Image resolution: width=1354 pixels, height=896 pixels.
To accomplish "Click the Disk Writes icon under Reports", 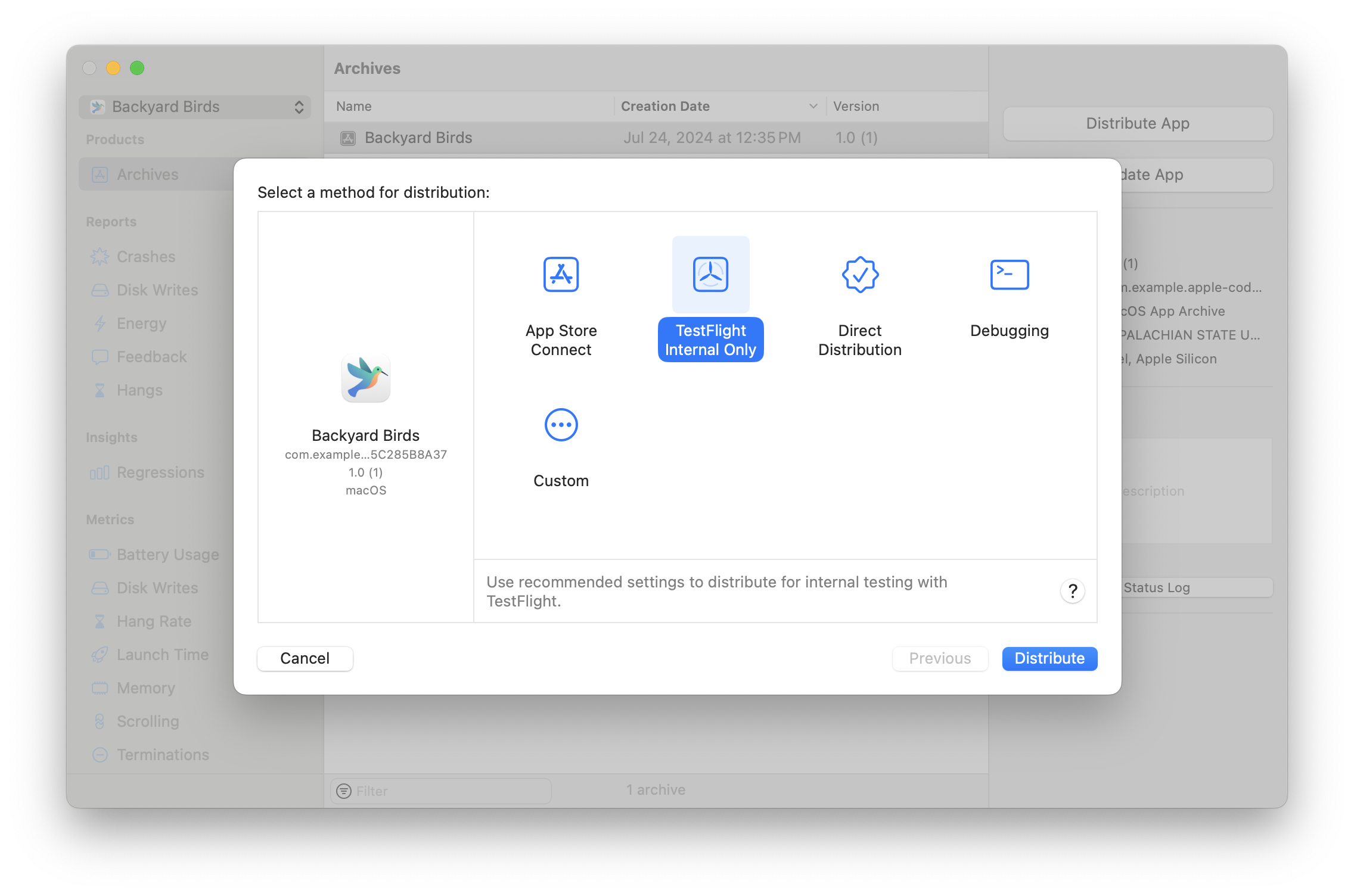I will pos(100,290).
